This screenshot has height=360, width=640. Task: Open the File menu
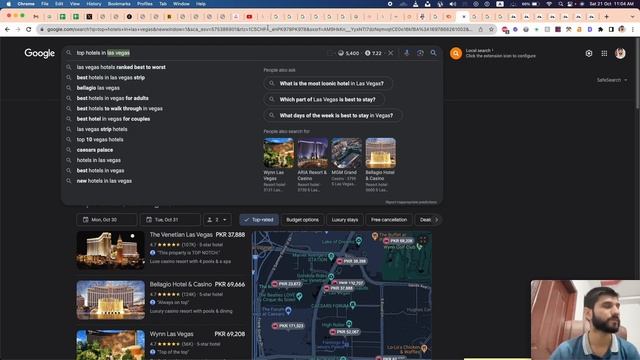click(x=45, y=4)
